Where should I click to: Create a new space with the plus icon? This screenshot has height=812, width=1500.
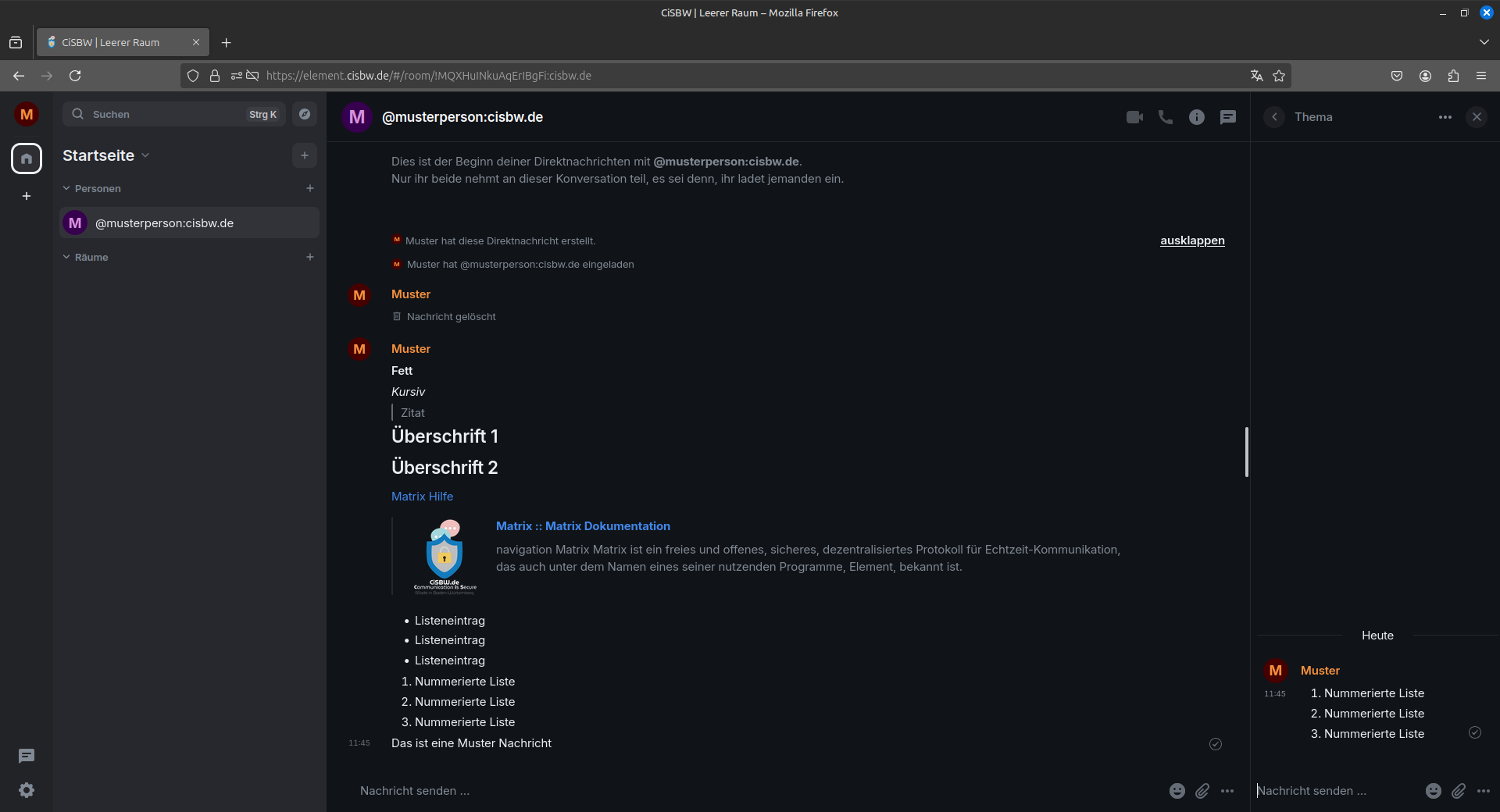coord(26,196)
